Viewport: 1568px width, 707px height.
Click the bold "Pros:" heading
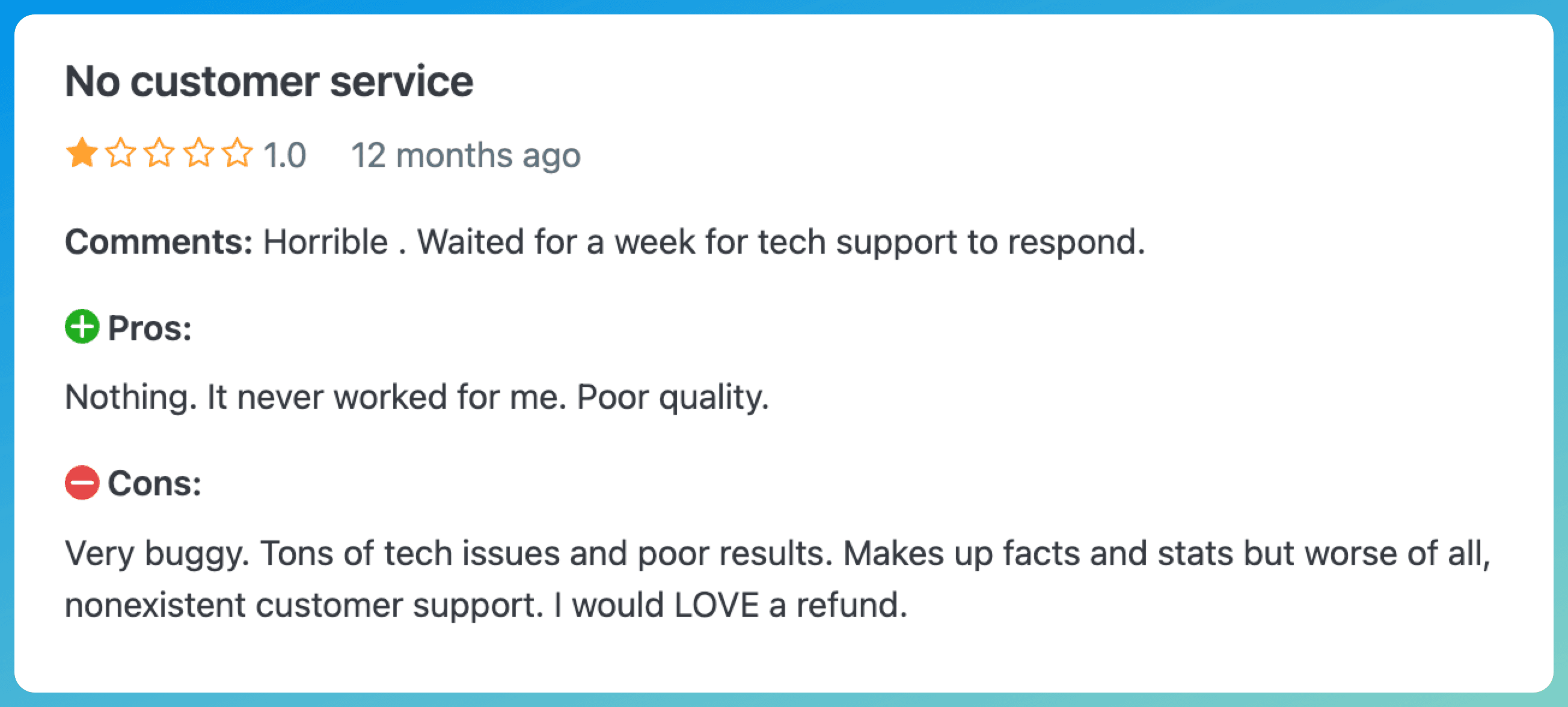pos(150,329)
